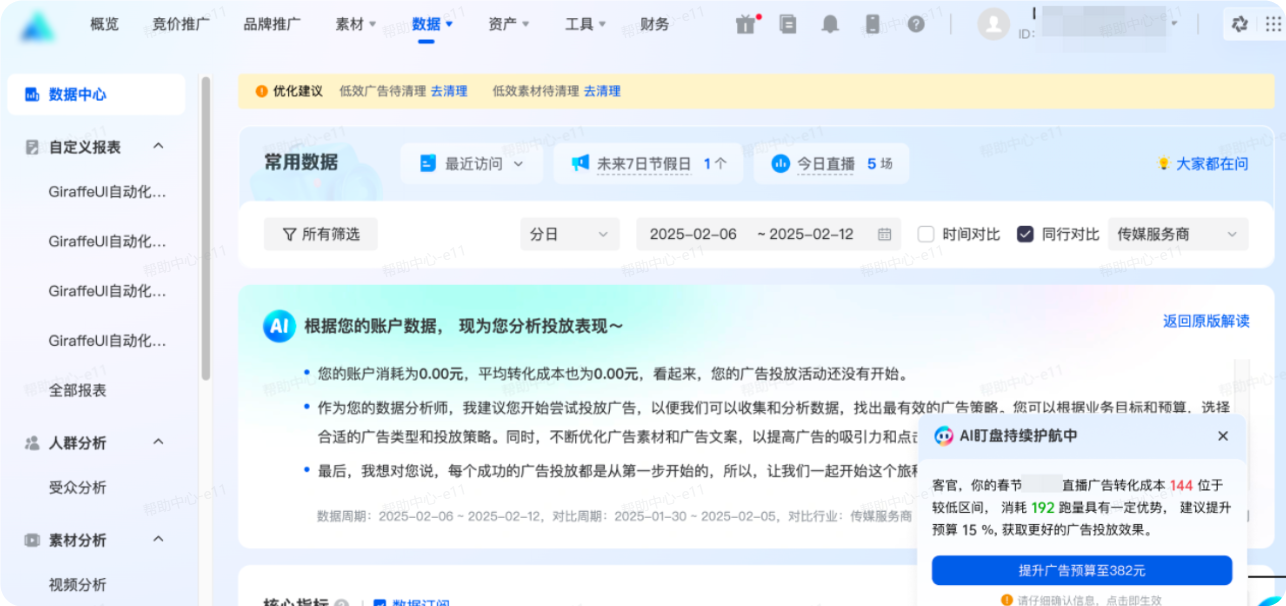Screen dimensions: 1286x606
Task: Click the AI盯盘 robot icon in popup
Action: coord(943,436)
